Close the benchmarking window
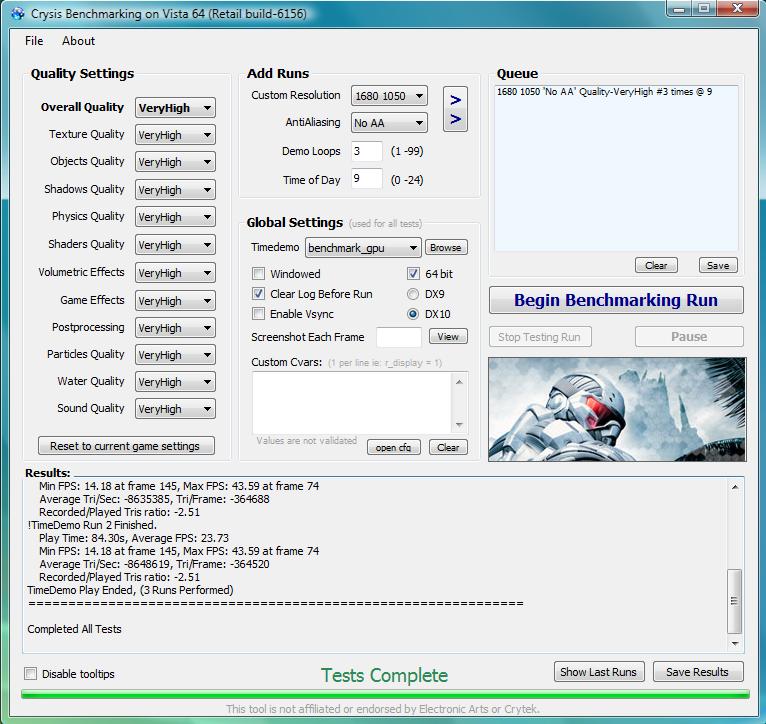 point(737,8)
